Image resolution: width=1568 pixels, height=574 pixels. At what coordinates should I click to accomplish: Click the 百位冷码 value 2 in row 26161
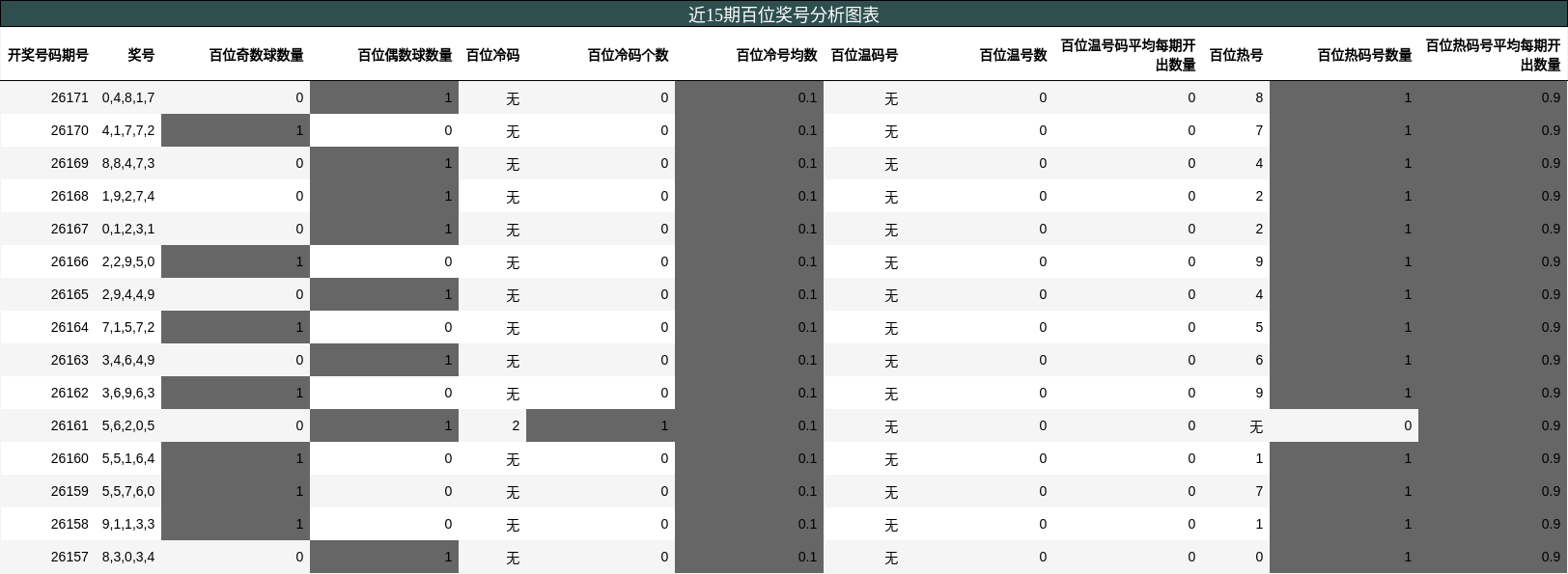point(516,425)
